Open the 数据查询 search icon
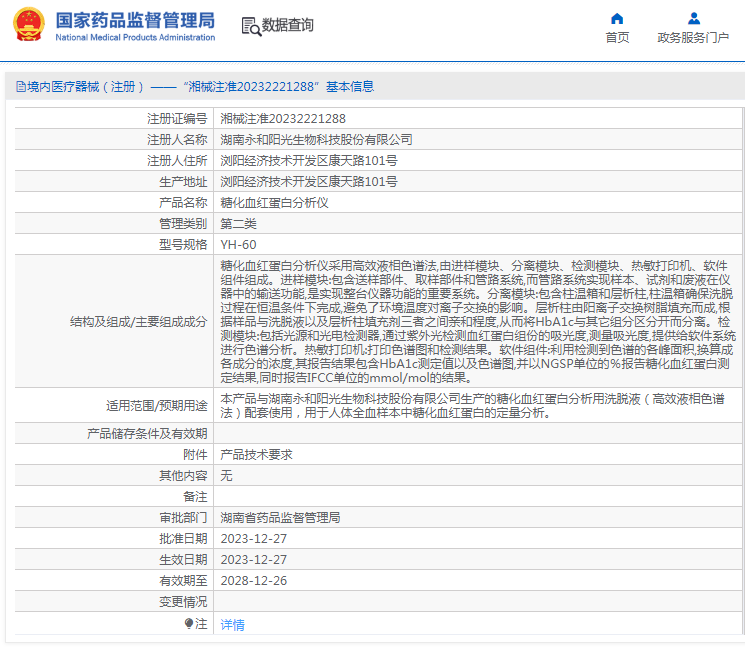 tap(251, 26)
